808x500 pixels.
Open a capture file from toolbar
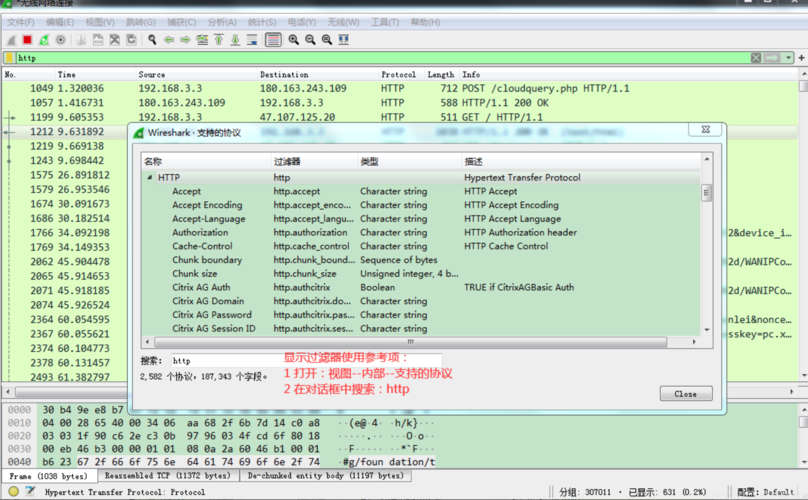[x=81, y=40]
